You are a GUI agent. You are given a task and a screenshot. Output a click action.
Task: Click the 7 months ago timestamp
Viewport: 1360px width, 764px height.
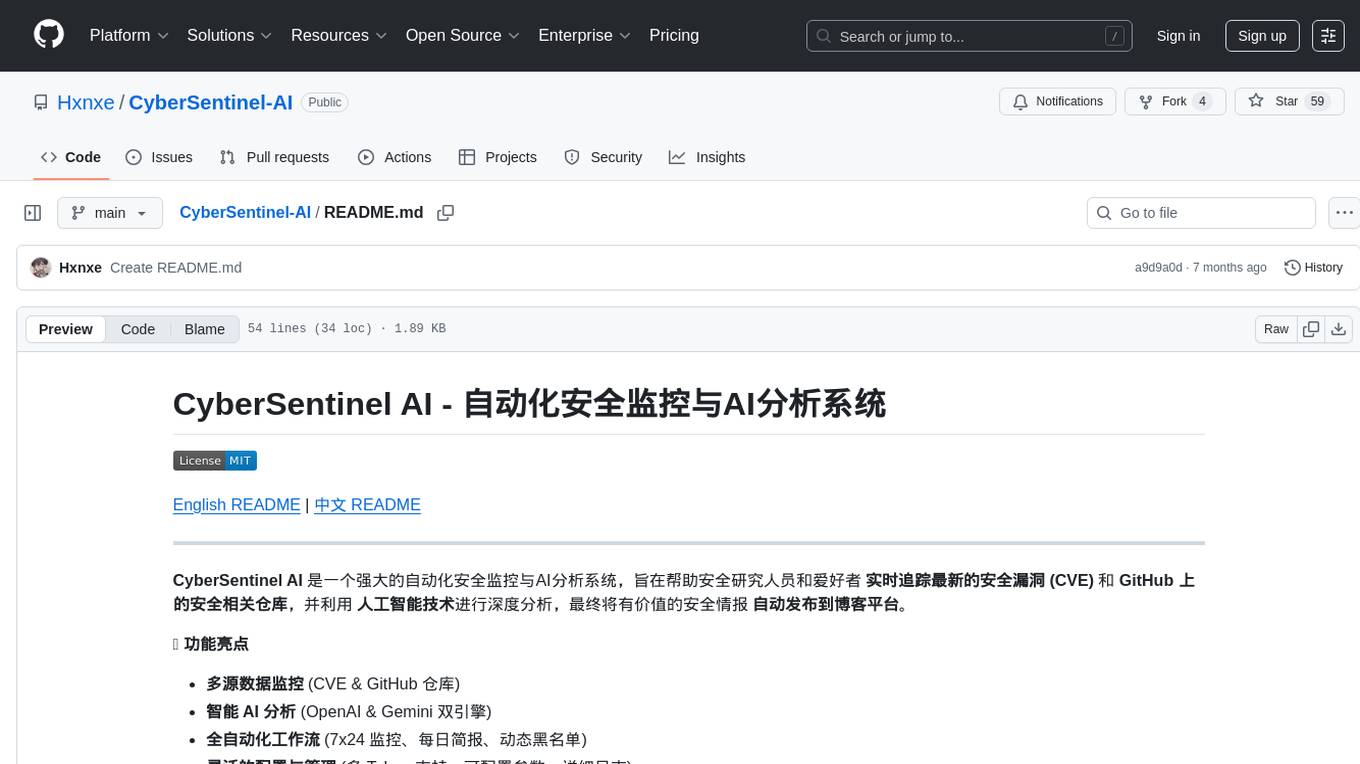click(x=1229, y=268)
